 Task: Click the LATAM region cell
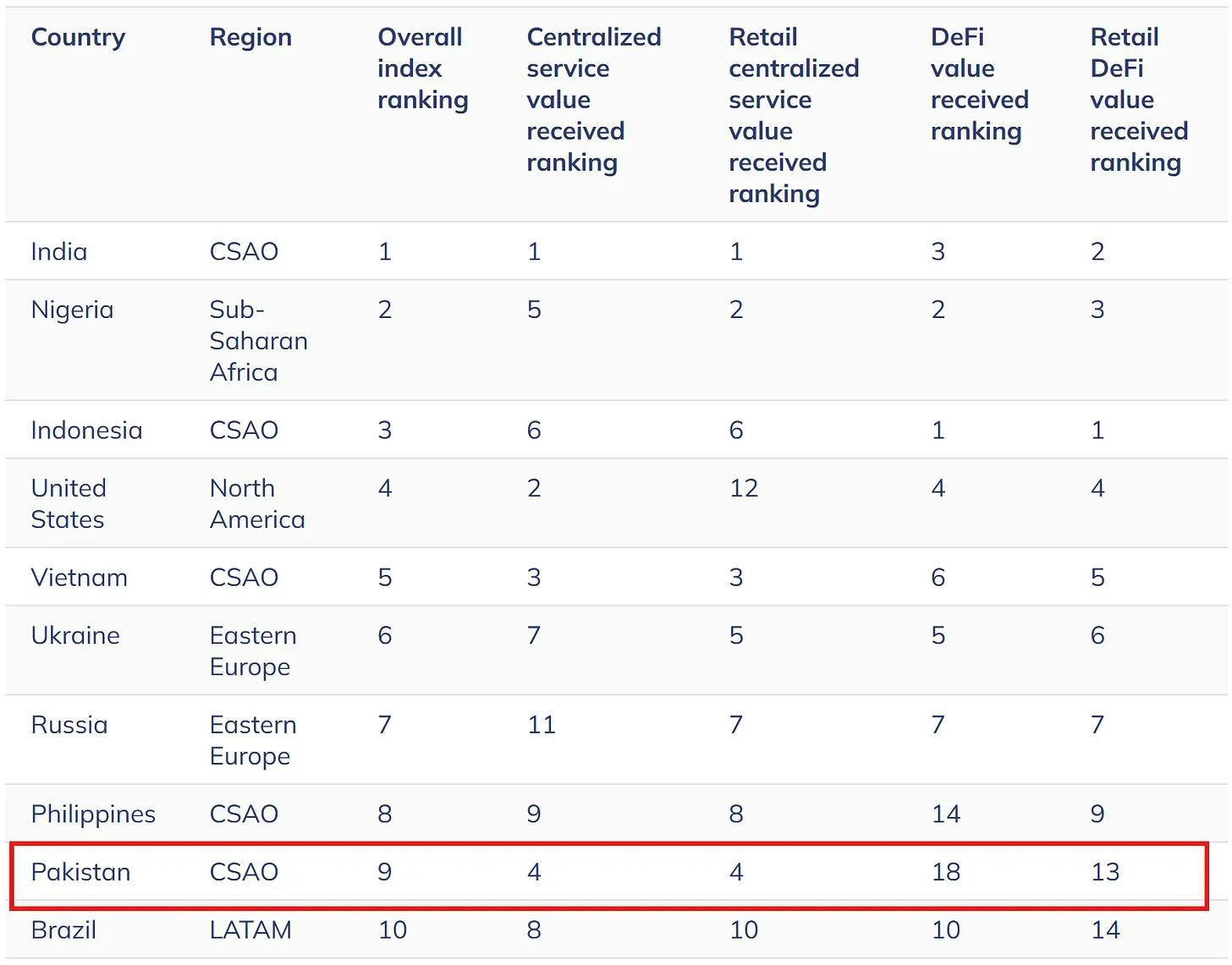(250, 929)
